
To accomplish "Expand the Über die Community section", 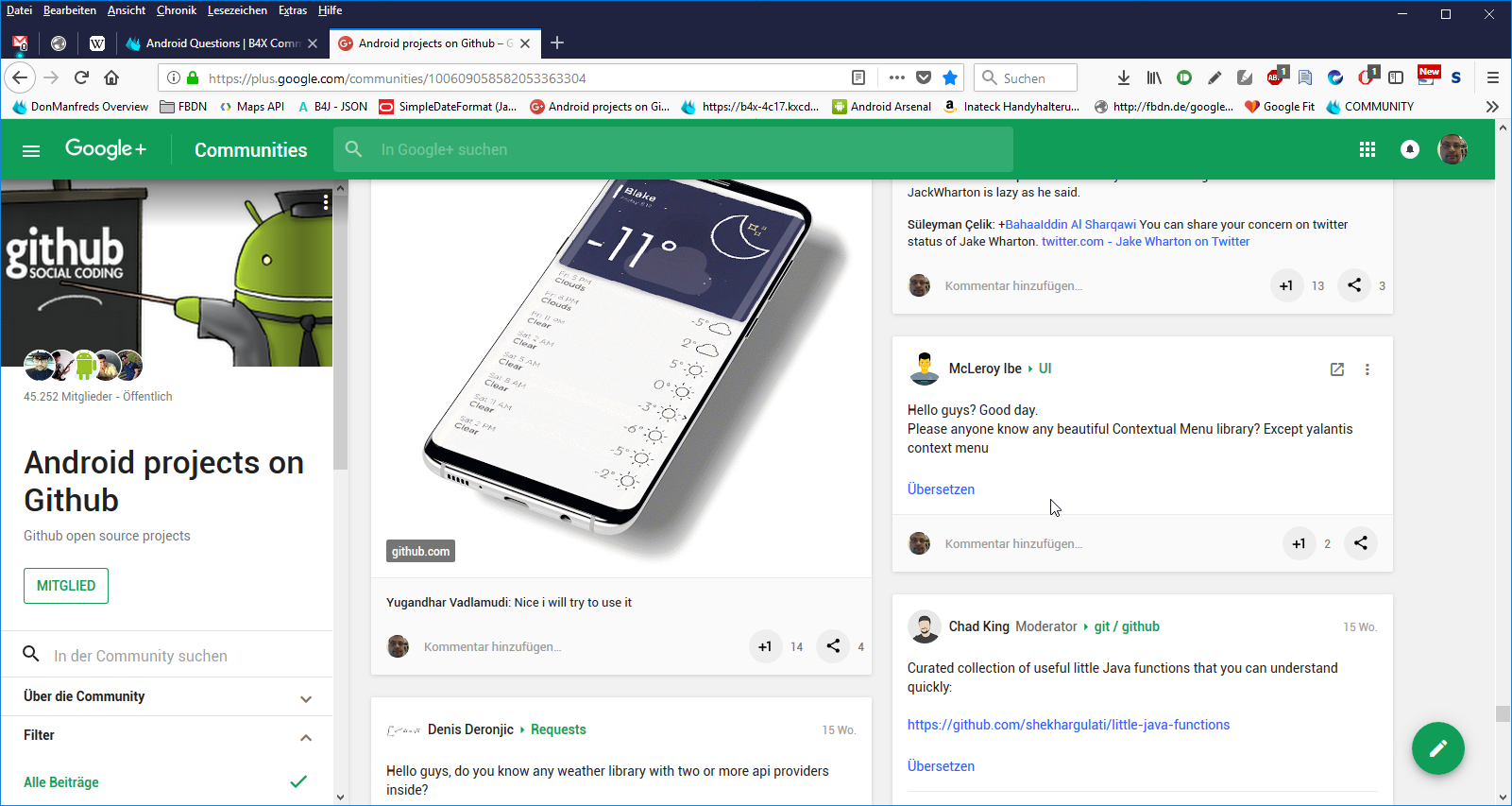I will (305, 698).
